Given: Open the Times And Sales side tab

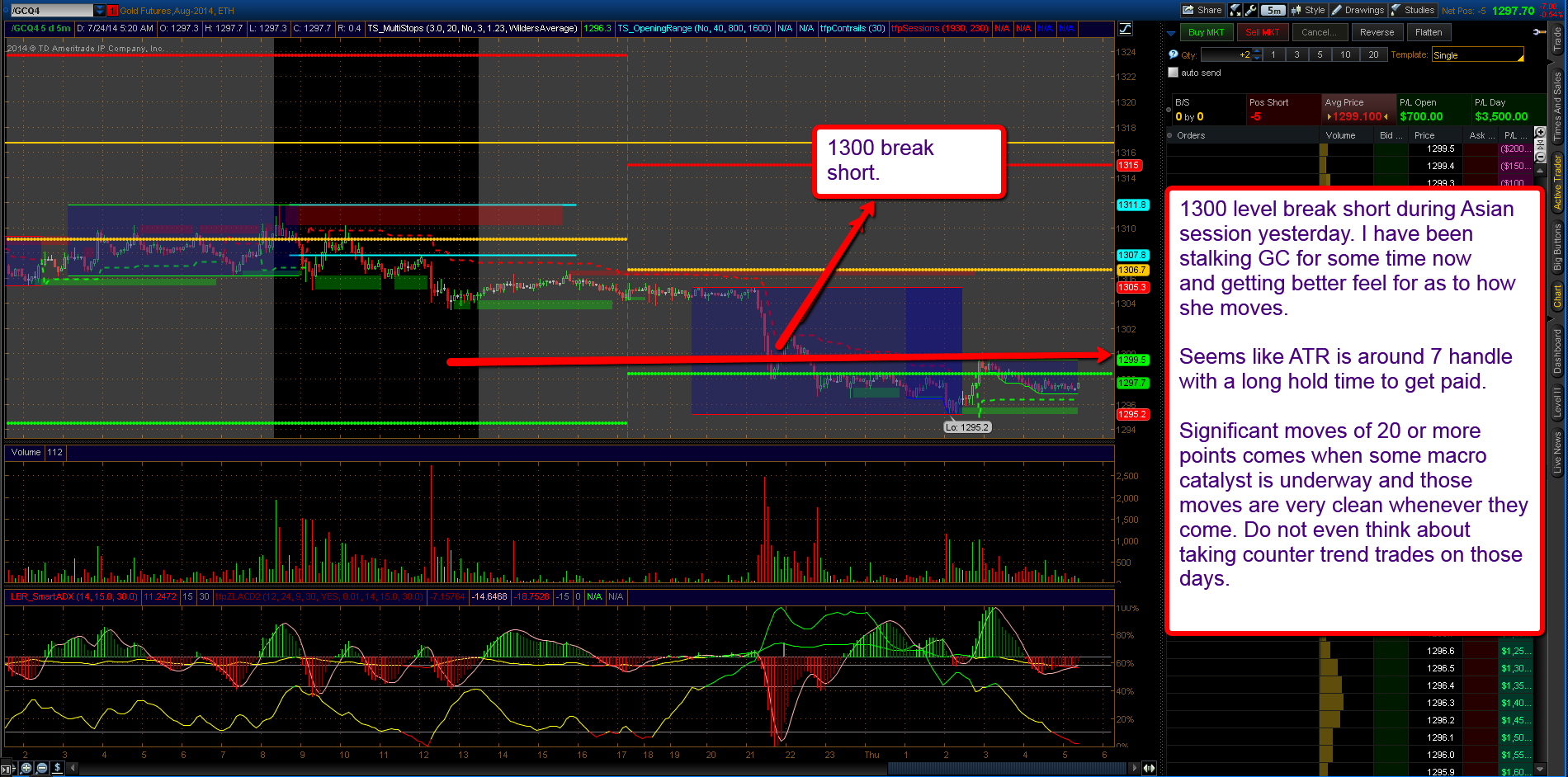Looking at the screenshot, I should coord(1557,106).
